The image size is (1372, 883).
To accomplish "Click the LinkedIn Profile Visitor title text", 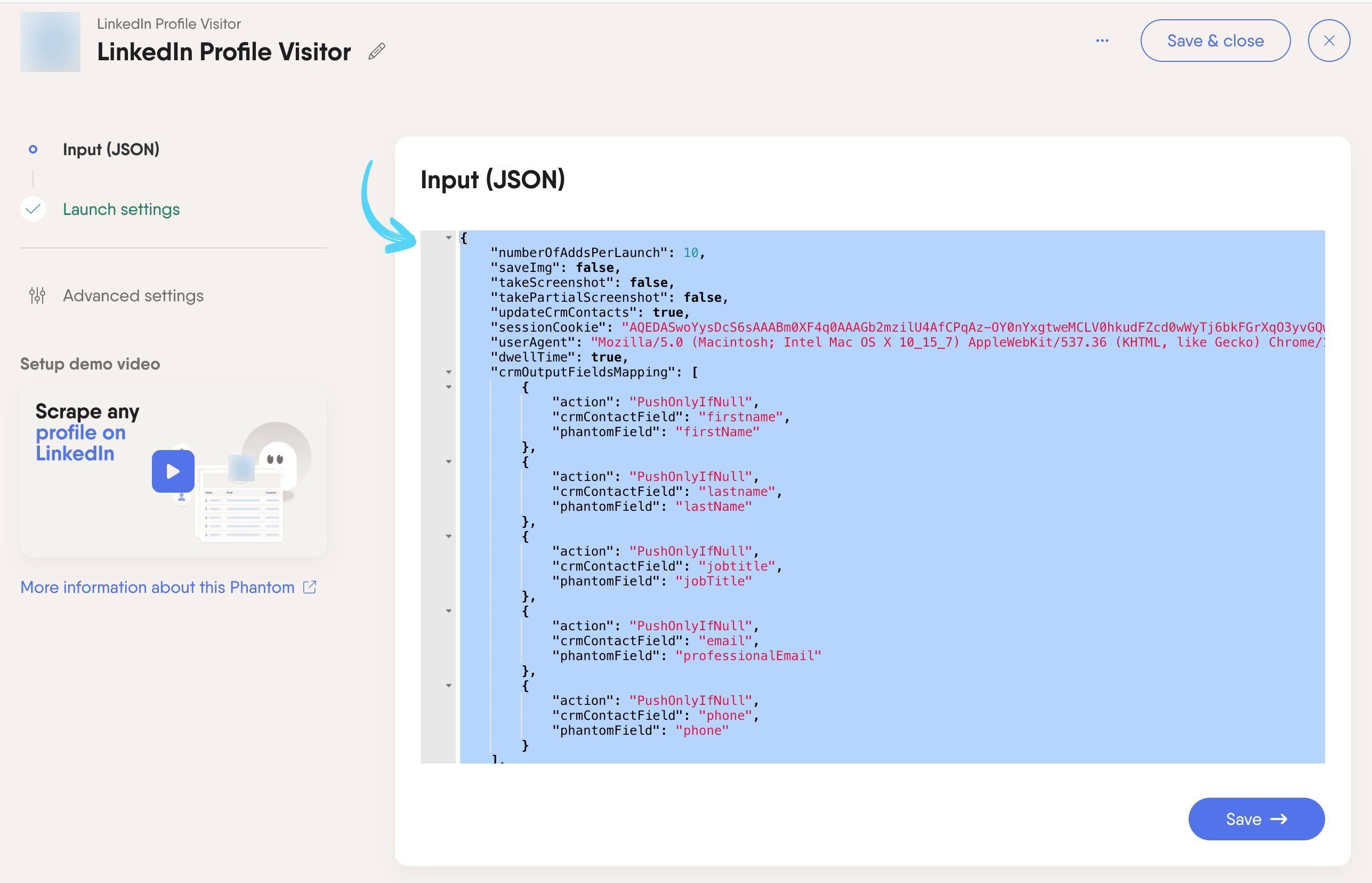I will pos(223,52).
